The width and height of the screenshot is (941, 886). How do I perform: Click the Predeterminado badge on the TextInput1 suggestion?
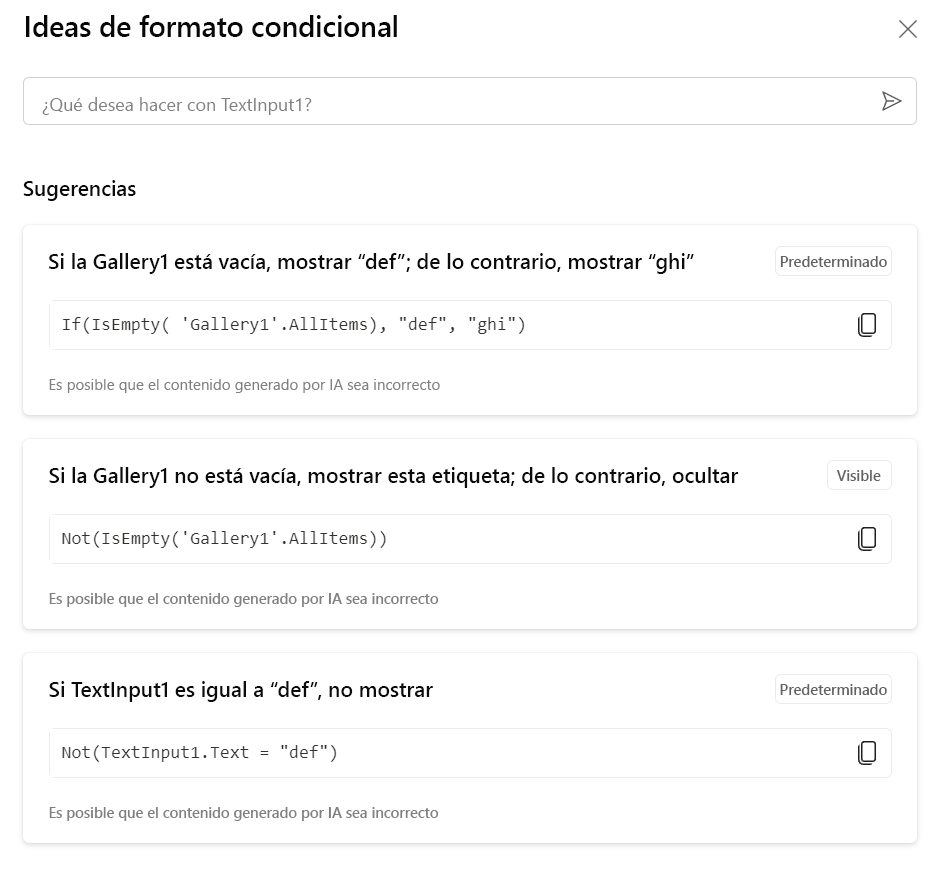pos(833,690)
